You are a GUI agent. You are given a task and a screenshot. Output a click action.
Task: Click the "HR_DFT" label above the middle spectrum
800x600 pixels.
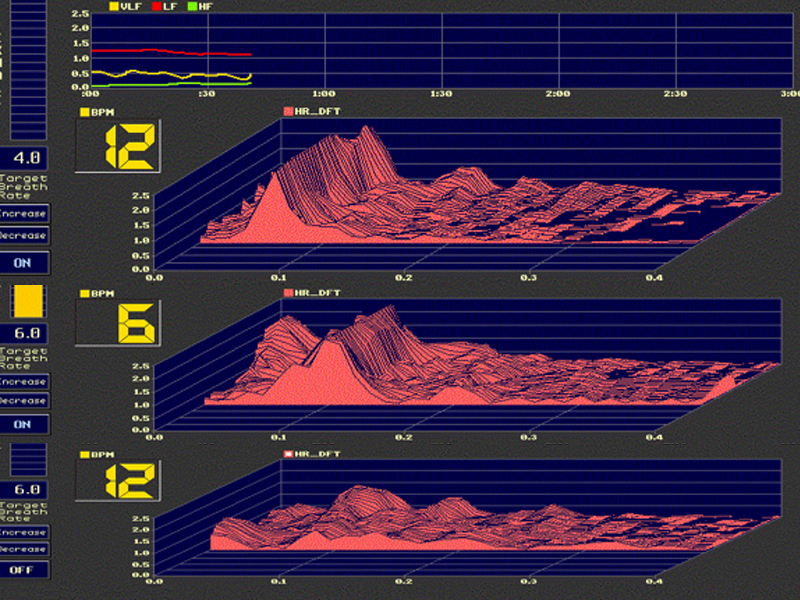(317, 293)
